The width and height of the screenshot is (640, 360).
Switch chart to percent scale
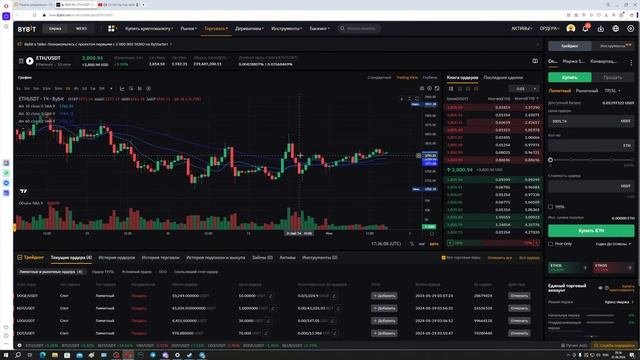[x=412, y=244]
